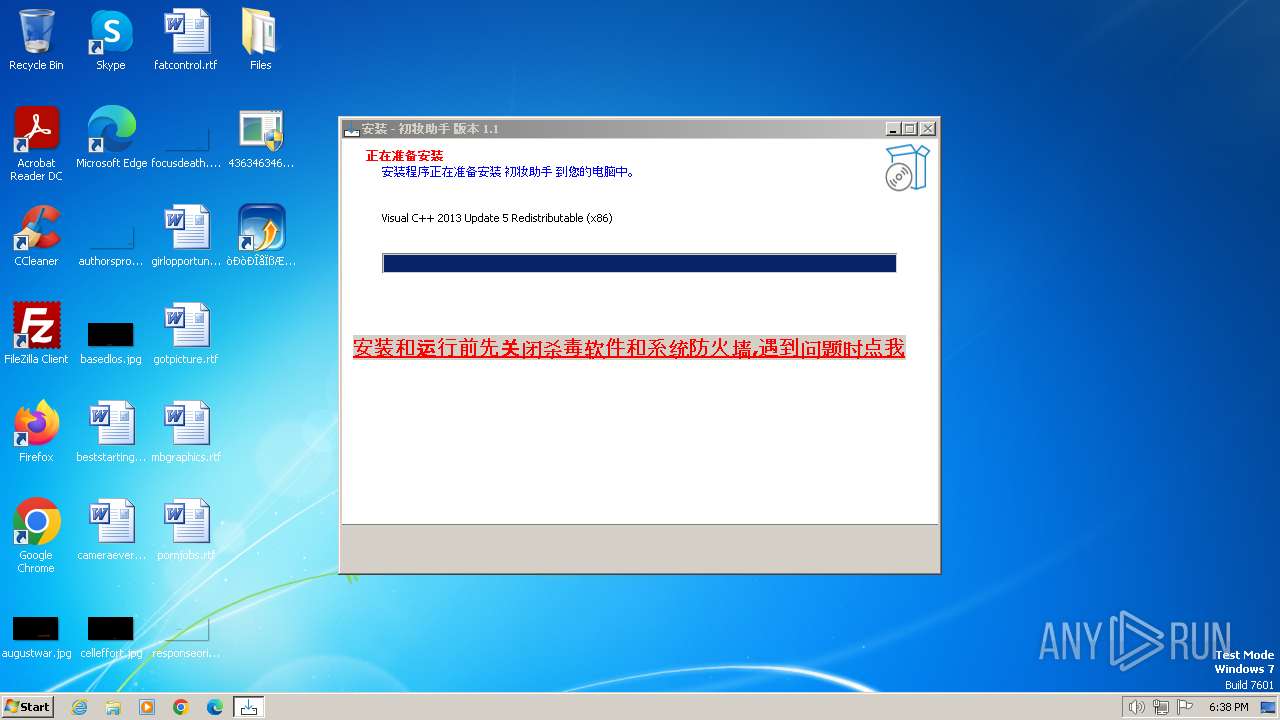Select the mbgraphics.rtf document

186,432
